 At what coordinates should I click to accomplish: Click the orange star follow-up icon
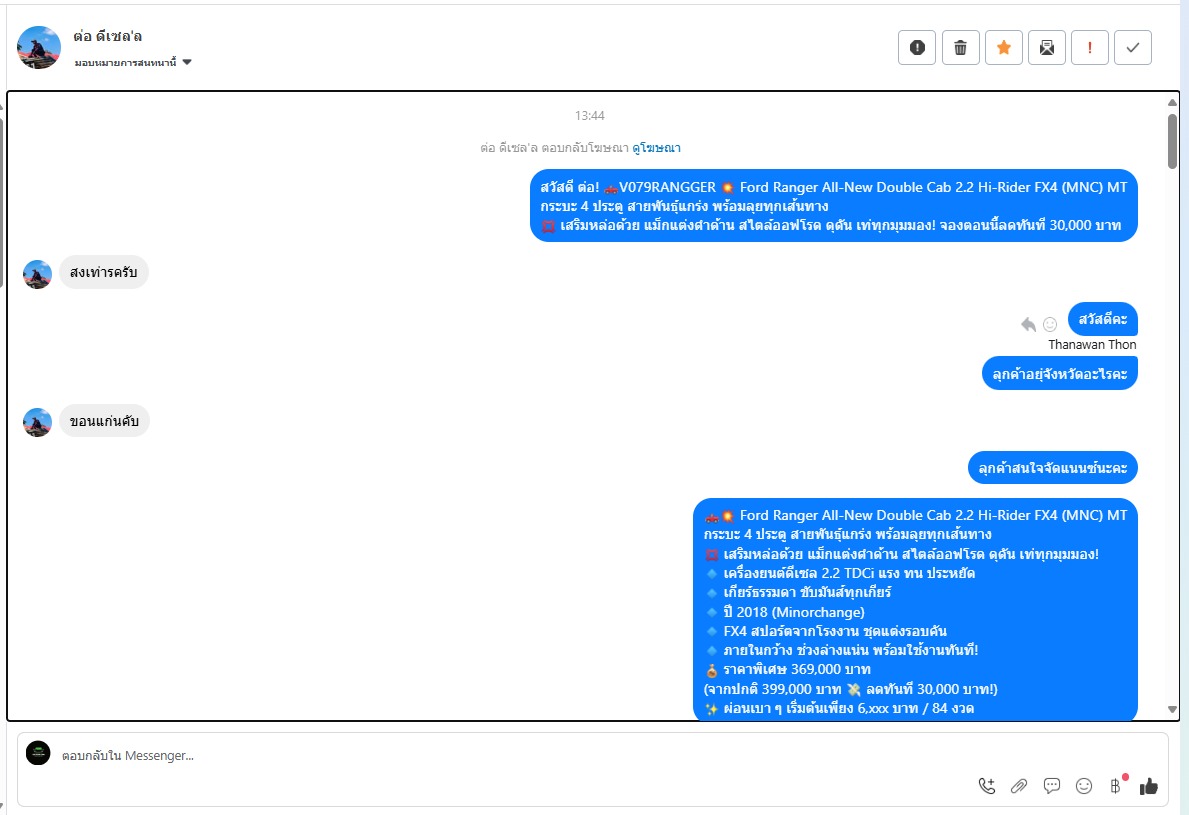1004,48
